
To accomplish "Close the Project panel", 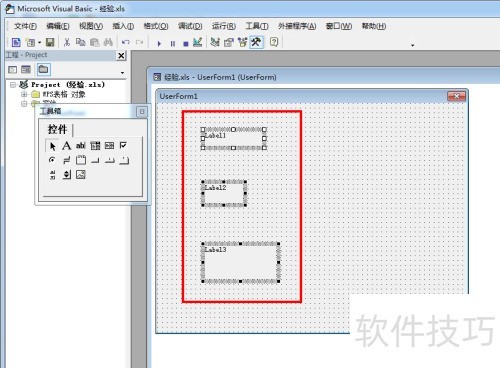I will click(x=121, y=56).
